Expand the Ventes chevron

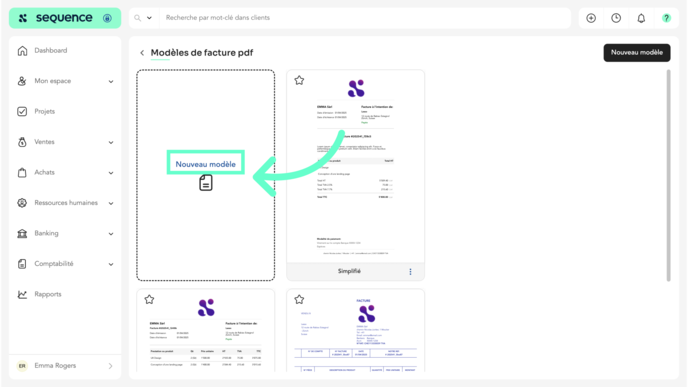pyautogui.click(x=111, y=142)
